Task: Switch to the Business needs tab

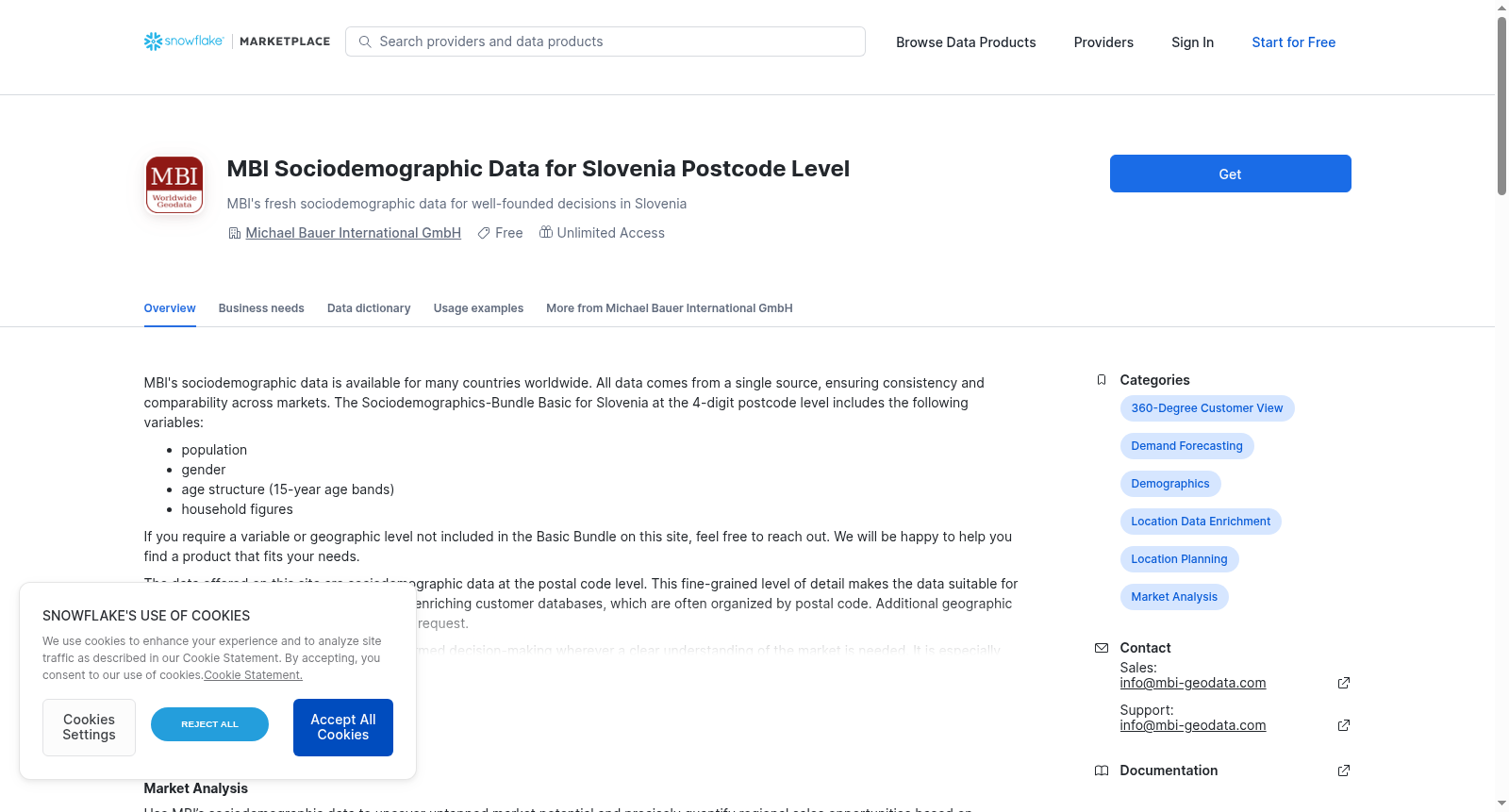Action: [x=261, y=308]
